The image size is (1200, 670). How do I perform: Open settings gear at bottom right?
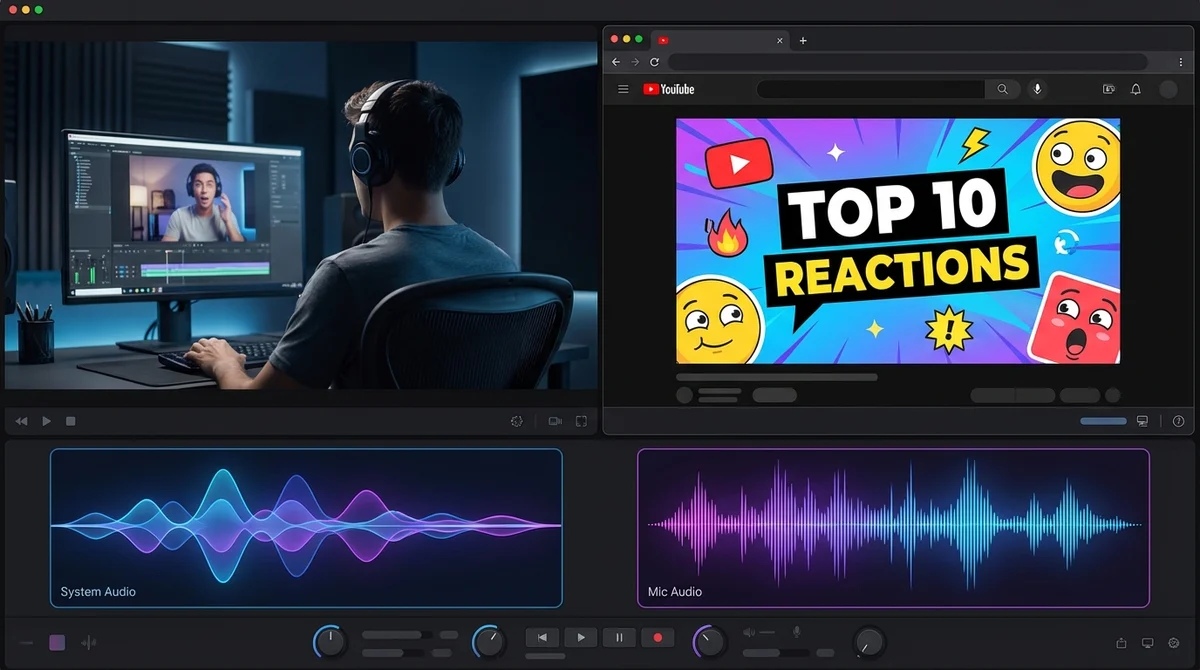coord(1174,642)
